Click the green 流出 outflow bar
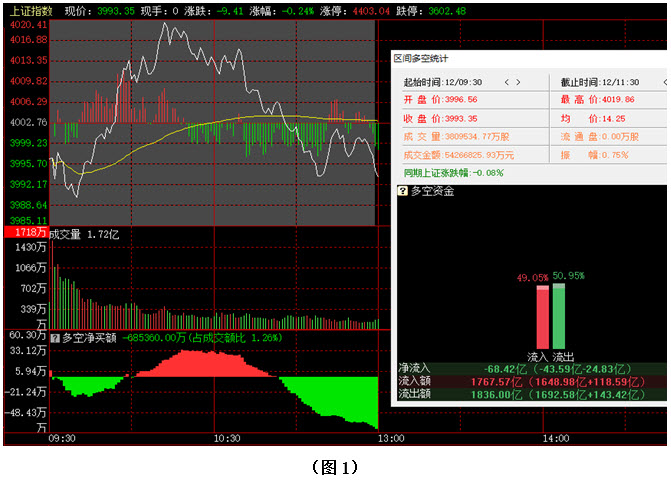 (559, 316)
